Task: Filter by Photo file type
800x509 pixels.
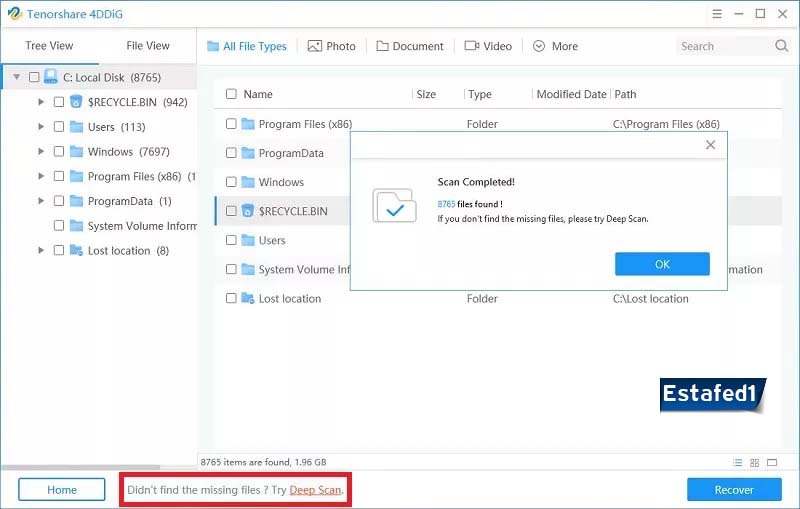Action: pos(331,46)
